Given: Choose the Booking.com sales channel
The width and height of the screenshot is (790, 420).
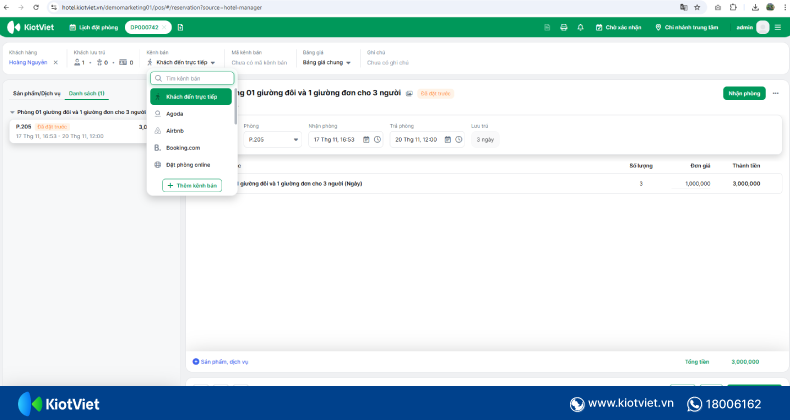Looking at the screenshot, I should pyautogui.click(x=191, y=148).
